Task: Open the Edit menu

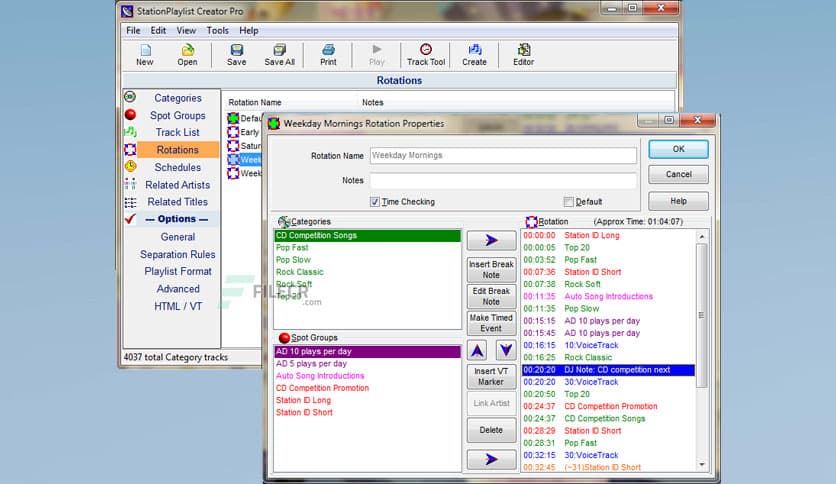Action: click(x=158, y=30)
